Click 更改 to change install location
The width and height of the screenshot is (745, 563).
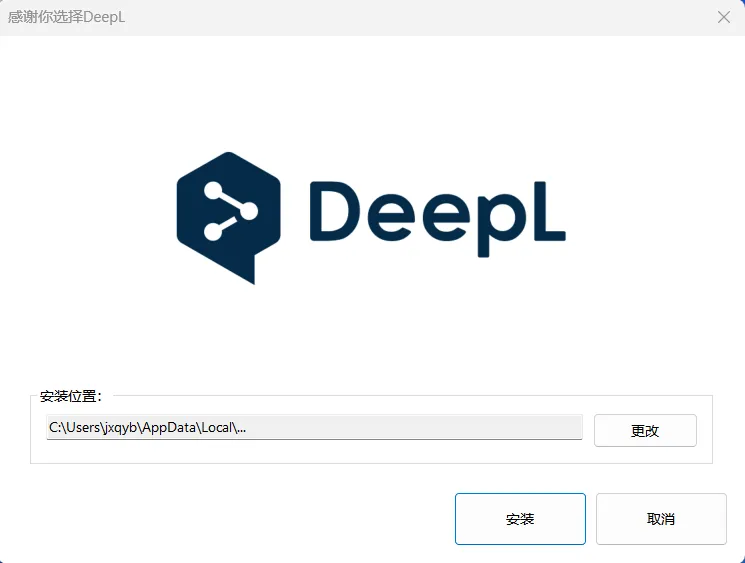click(645, 430)
